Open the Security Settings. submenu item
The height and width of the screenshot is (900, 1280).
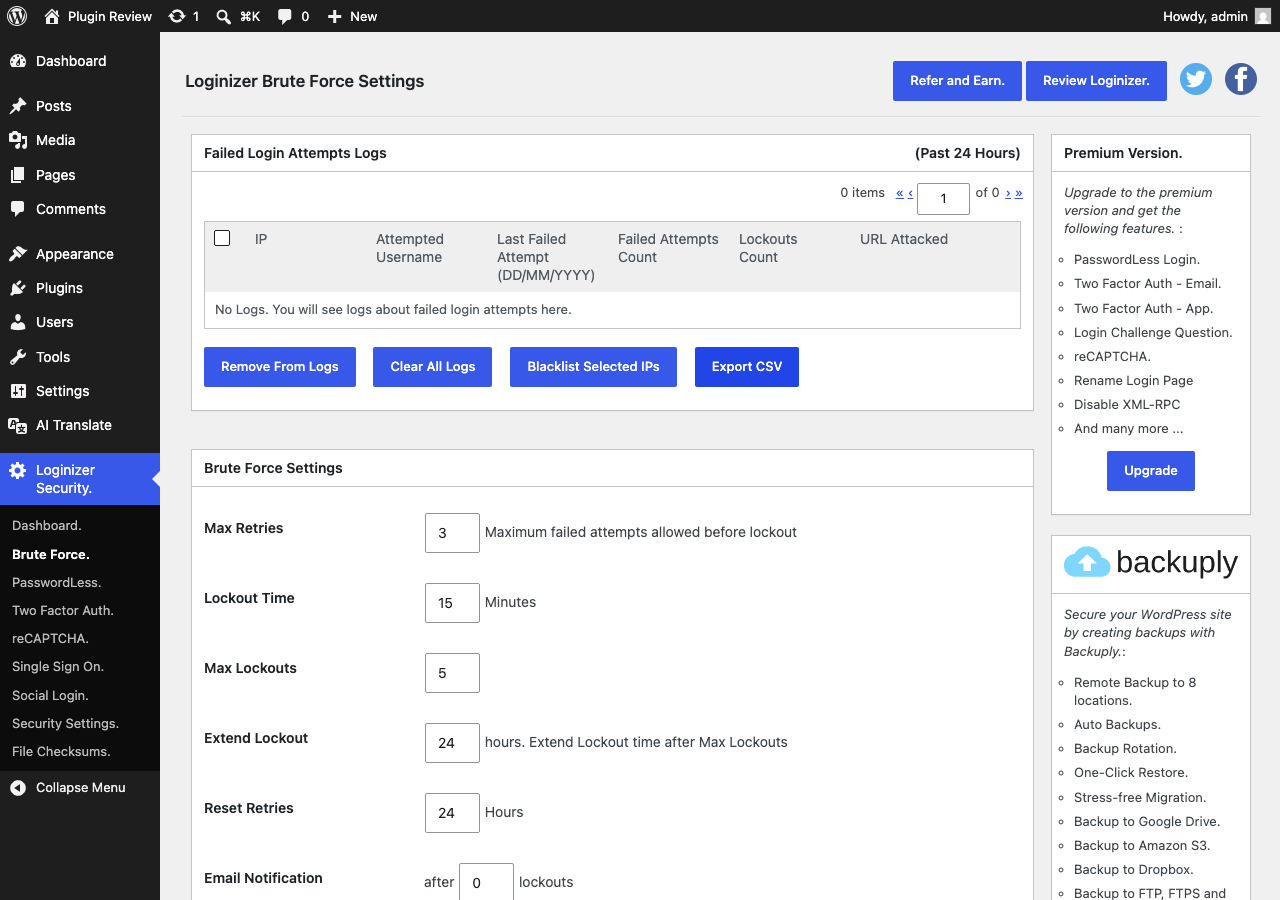(80, 723)
